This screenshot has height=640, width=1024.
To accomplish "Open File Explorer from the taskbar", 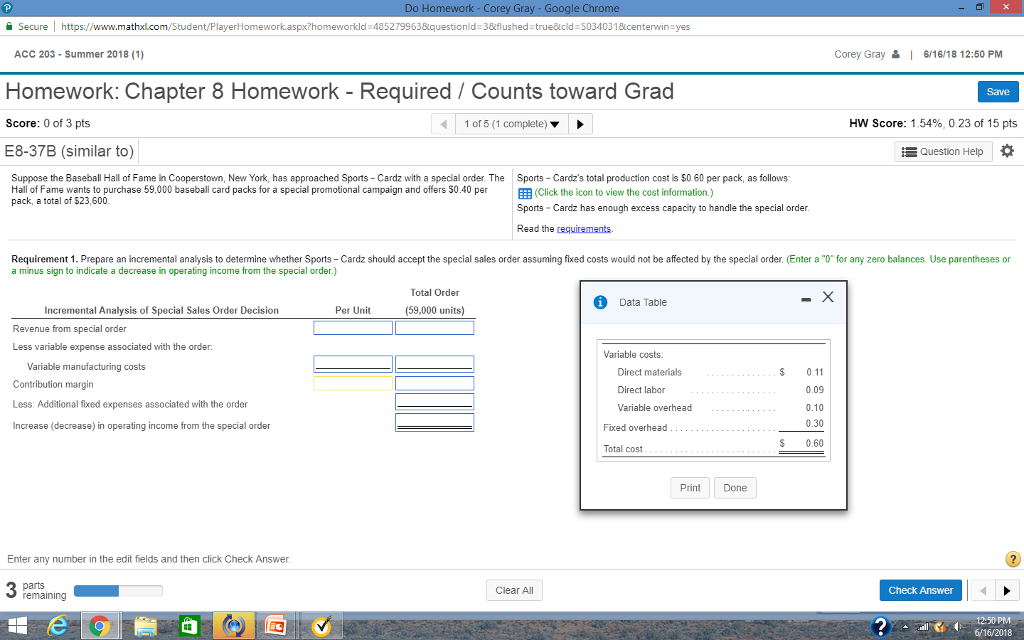I will coord(144,625).
